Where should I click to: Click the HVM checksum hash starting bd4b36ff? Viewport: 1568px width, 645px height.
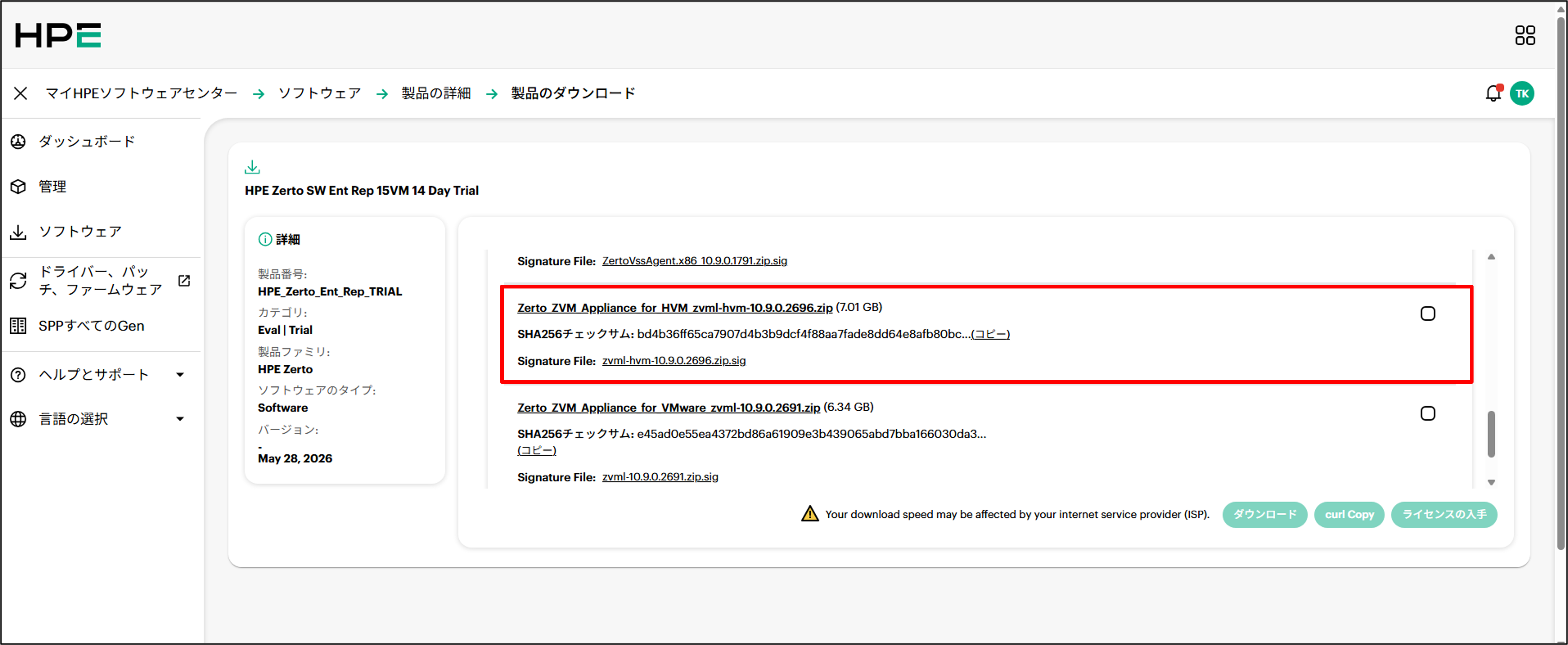(804, 334)
